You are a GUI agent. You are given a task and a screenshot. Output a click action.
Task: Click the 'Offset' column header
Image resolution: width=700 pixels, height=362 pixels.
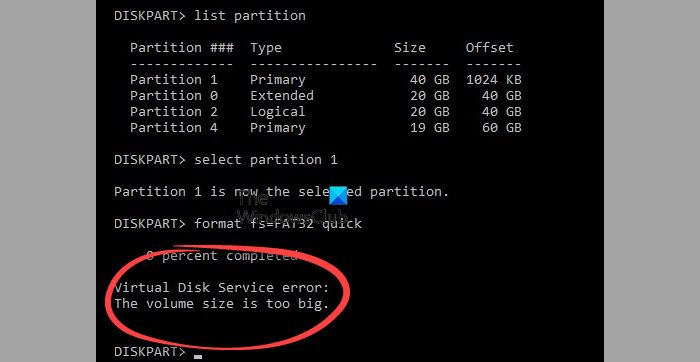[490, 48]
